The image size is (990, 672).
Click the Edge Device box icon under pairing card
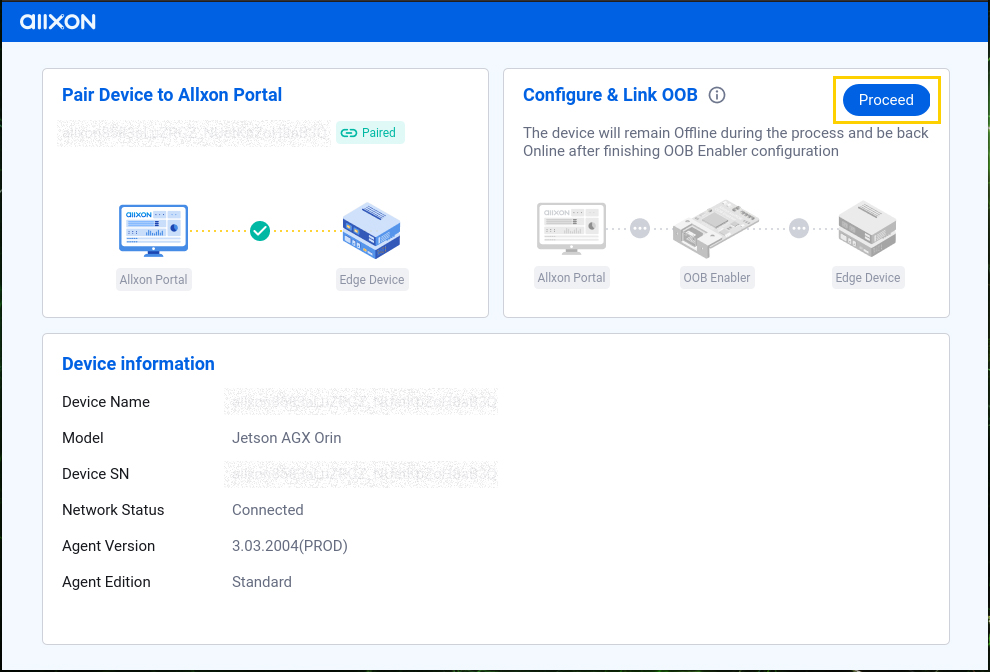[x=372, y=230]
